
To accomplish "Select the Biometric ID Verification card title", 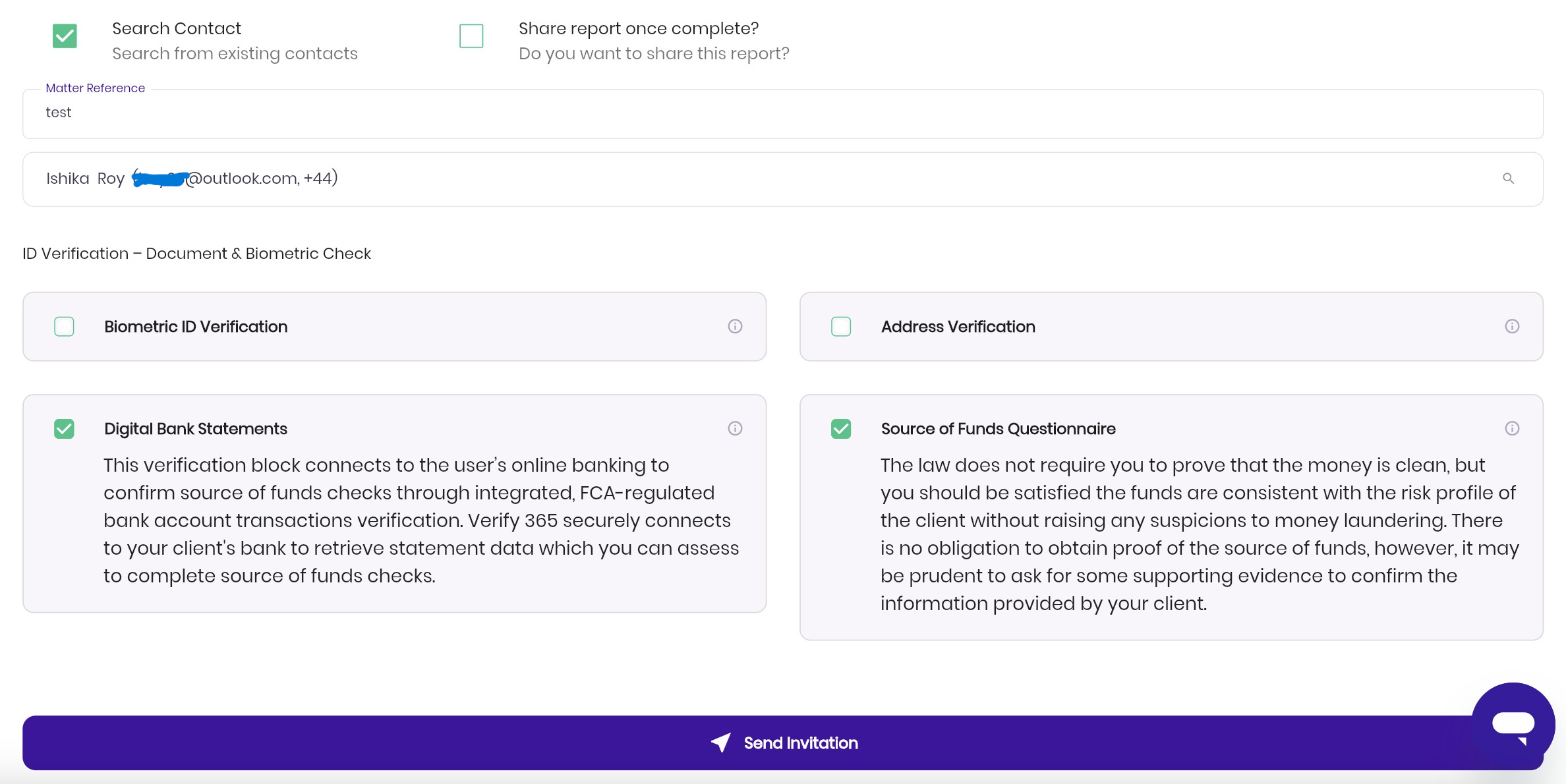I will [x=196, y=326].
